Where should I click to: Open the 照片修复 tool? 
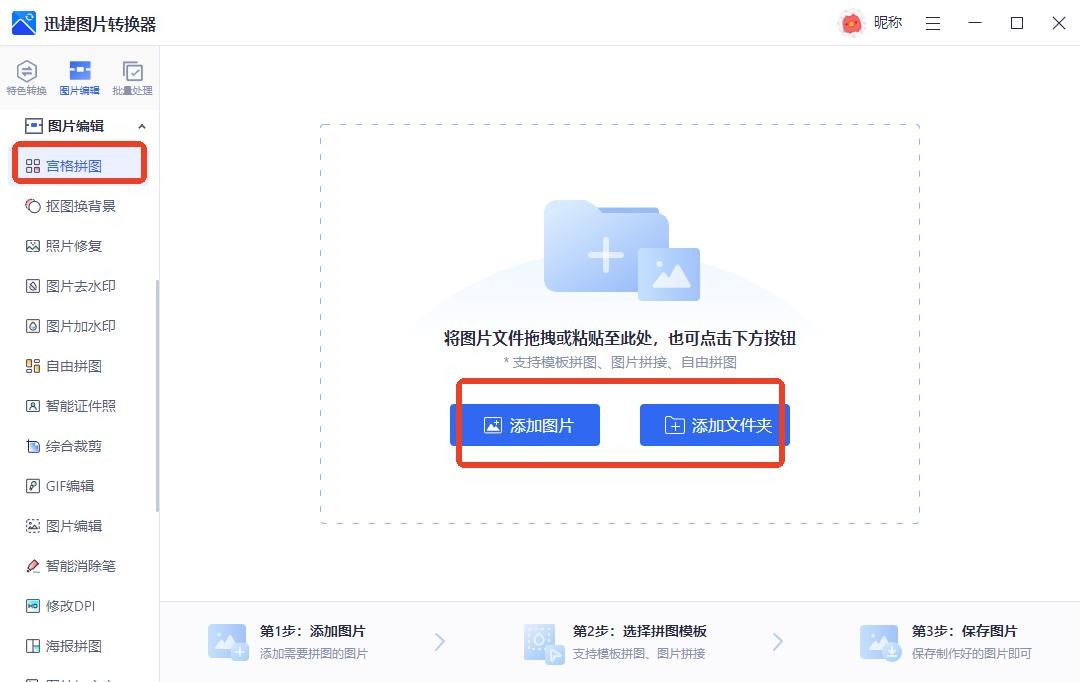click(73, 246)
